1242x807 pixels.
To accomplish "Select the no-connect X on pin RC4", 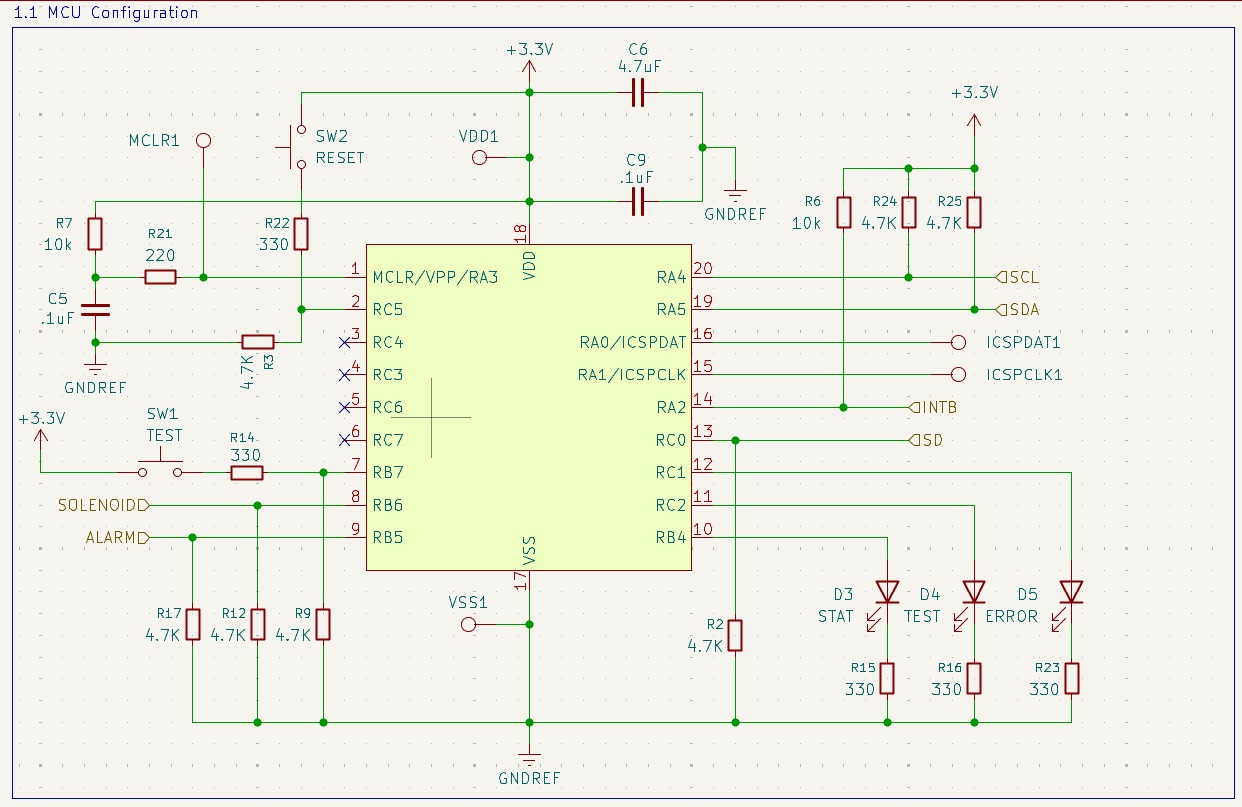I will [x=345, y=342].
